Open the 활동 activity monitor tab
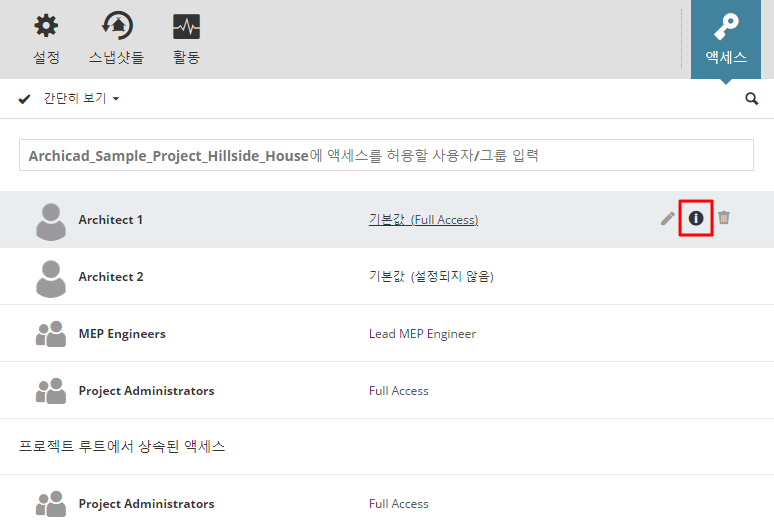Viewport: 774px width, 527px height. (x=186, y=38)
